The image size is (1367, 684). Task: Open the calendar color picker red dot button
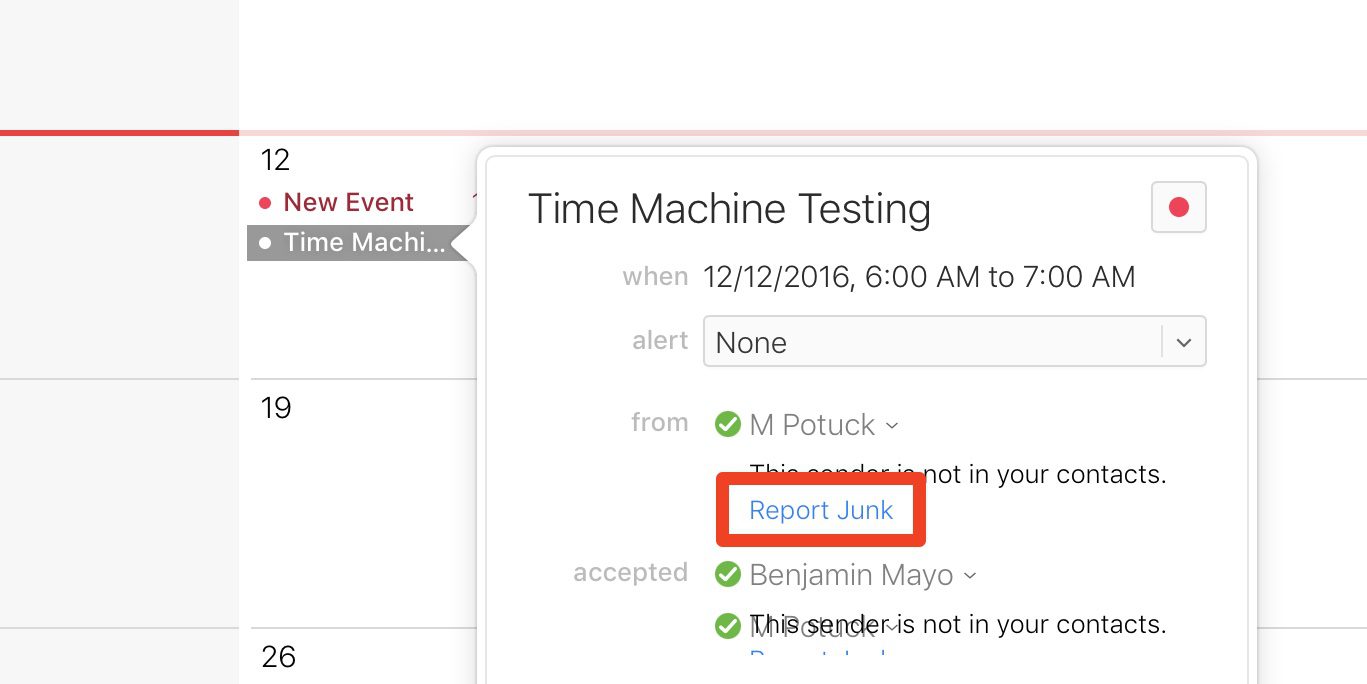coord(1179,207)
